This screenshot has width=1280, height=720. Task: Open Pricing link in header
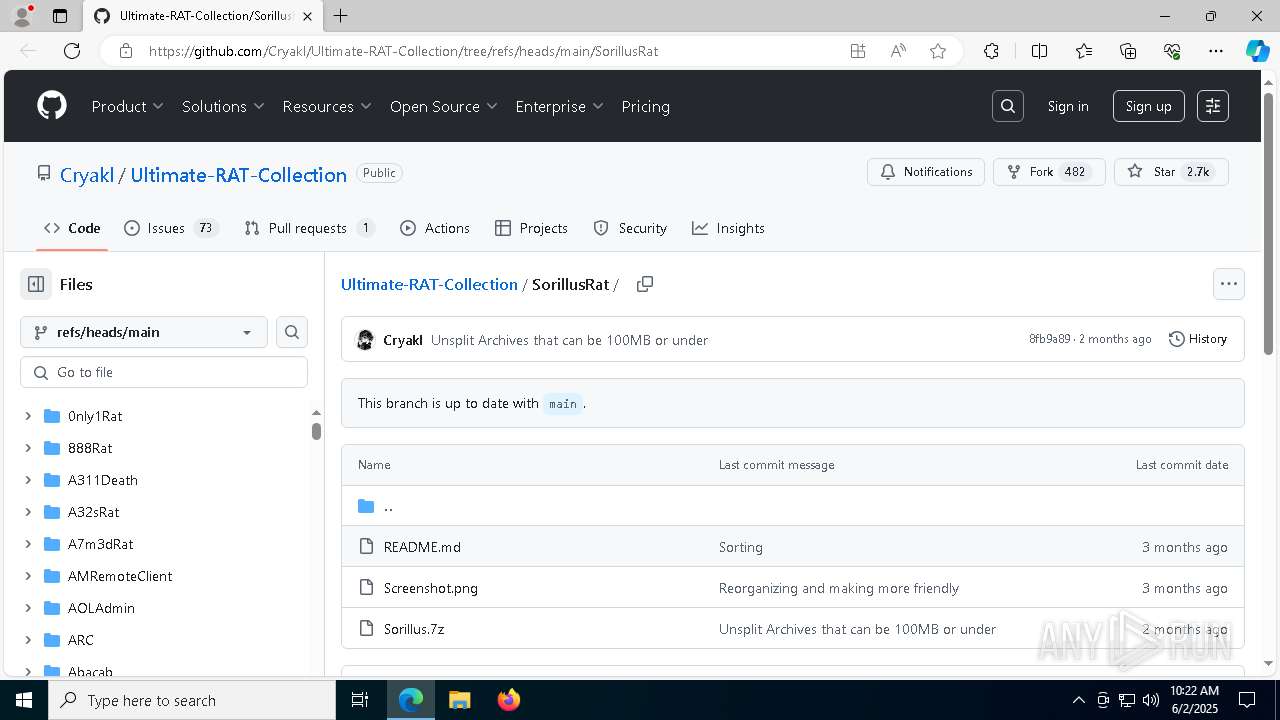coord(645,106)
